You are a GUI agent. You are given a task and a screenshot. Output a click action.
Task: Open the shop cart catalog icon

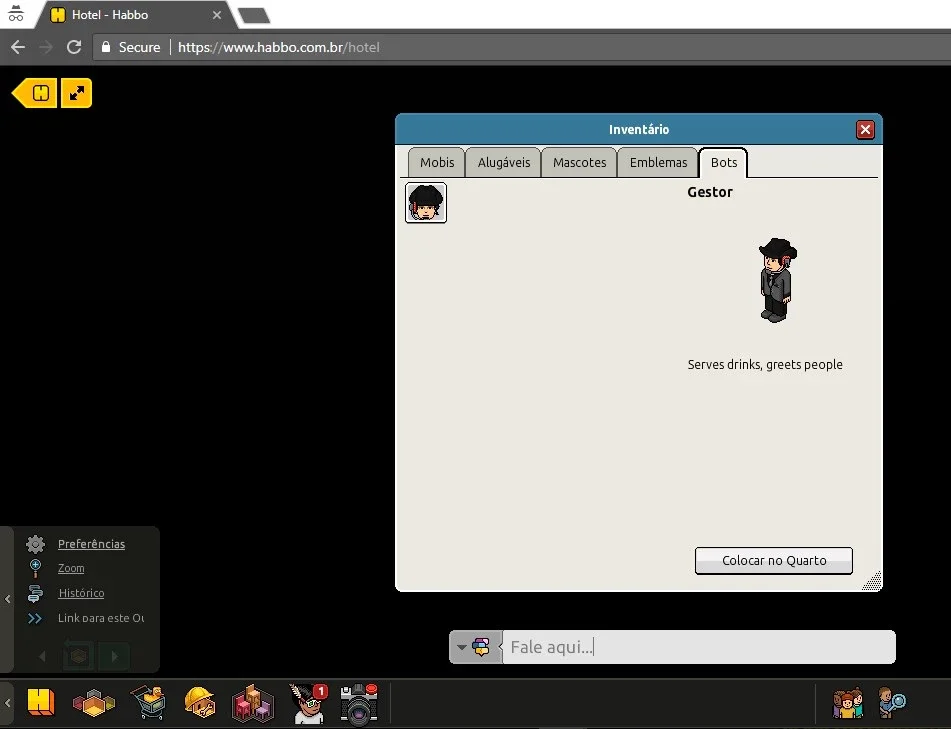coord(148,702)
